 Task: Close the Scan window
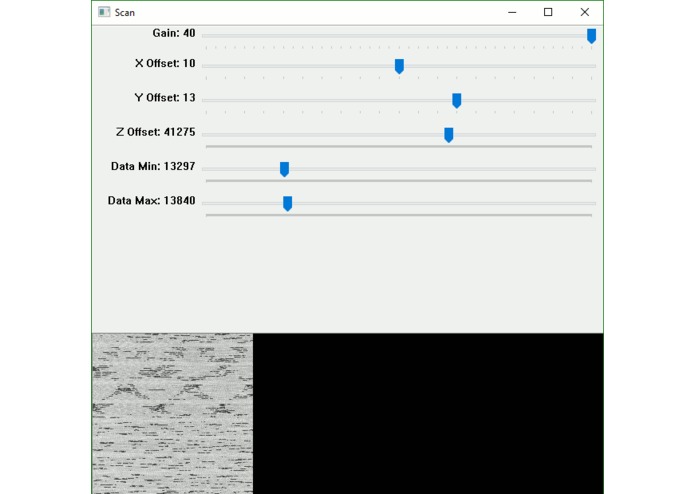(x=585, y=12)
